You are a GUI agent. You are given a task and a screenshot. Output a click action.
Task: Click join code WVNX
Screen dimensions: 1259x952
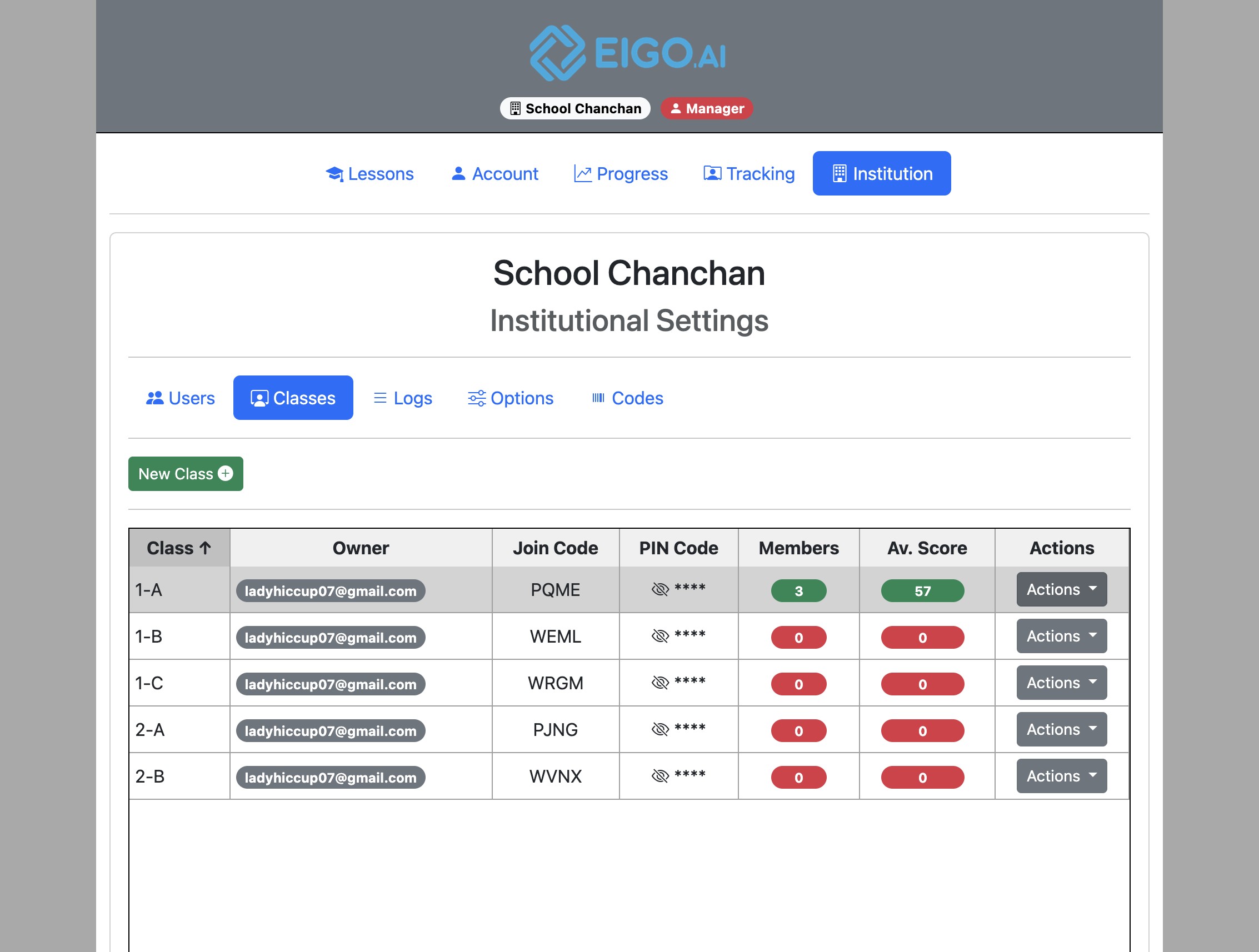[556, 776]
